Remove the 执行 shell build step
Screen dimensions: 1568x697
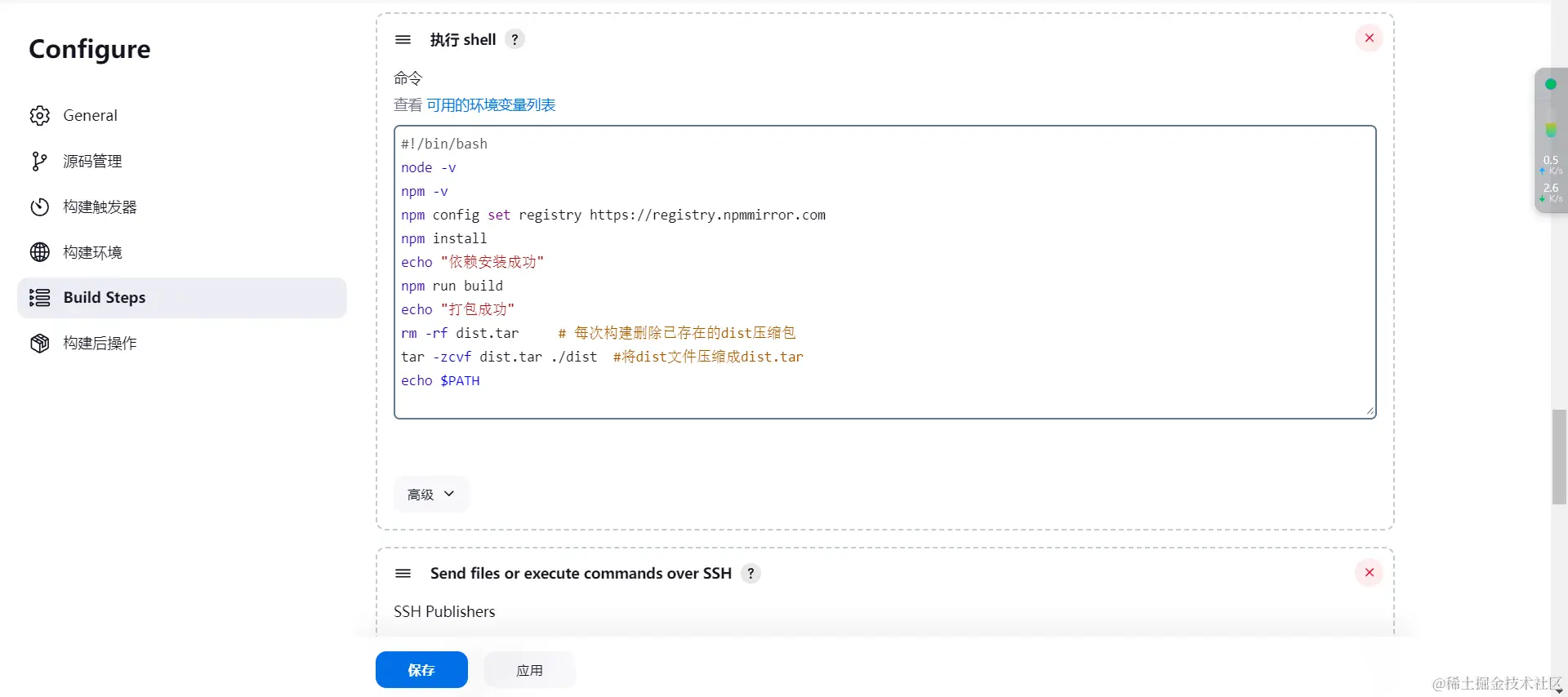pyautogui.click(x=1370, y=38)
